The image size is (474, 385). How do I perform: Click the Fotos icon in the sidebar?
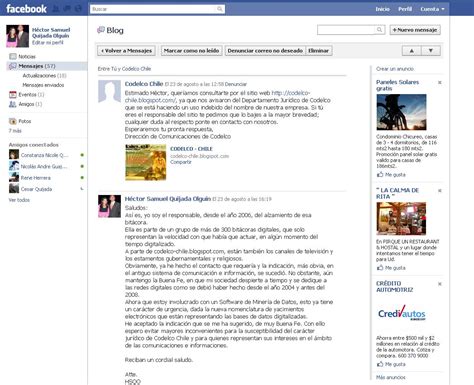pos(13,121)
